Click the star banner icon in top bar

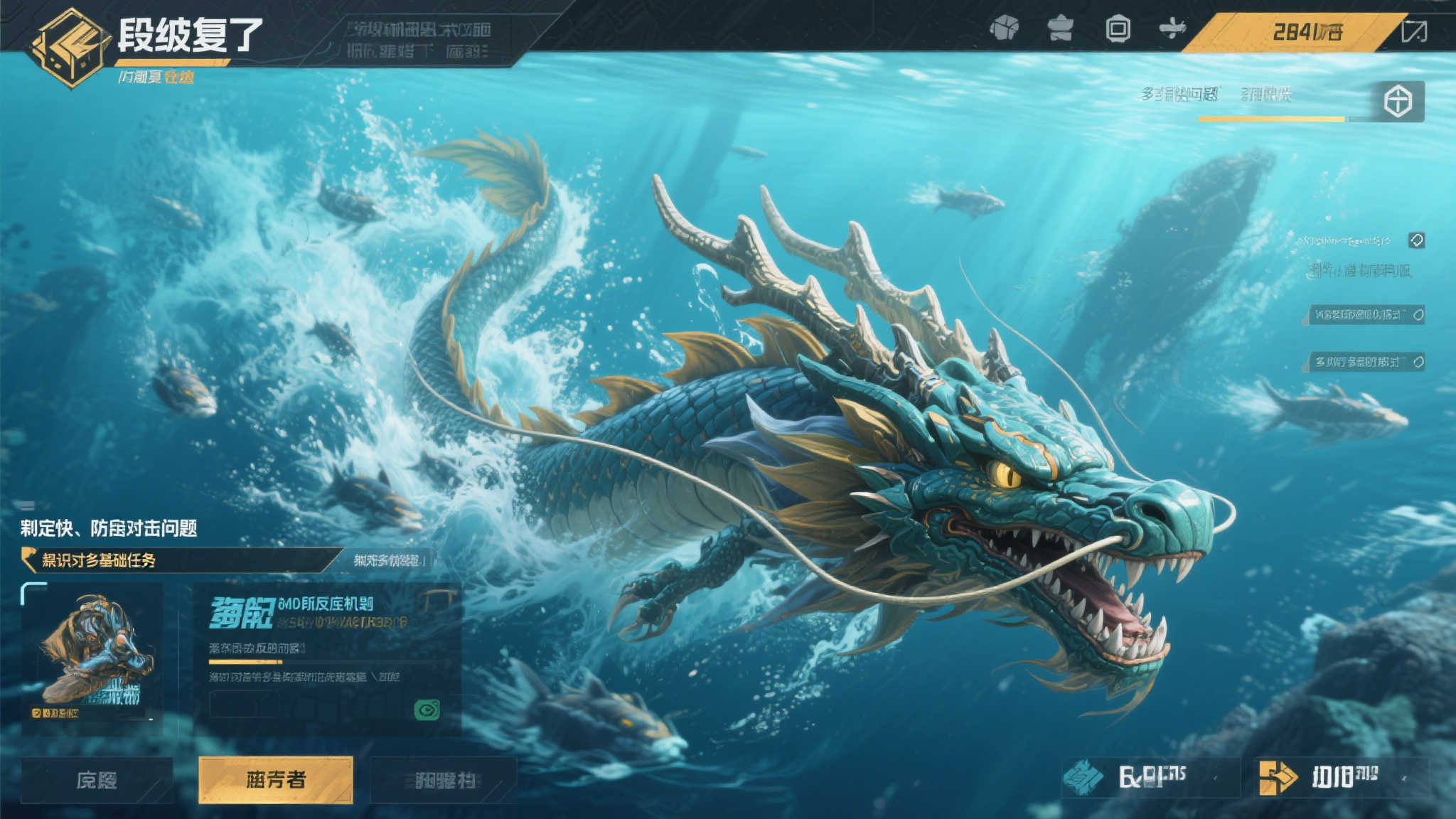[x=1060, y=29]
